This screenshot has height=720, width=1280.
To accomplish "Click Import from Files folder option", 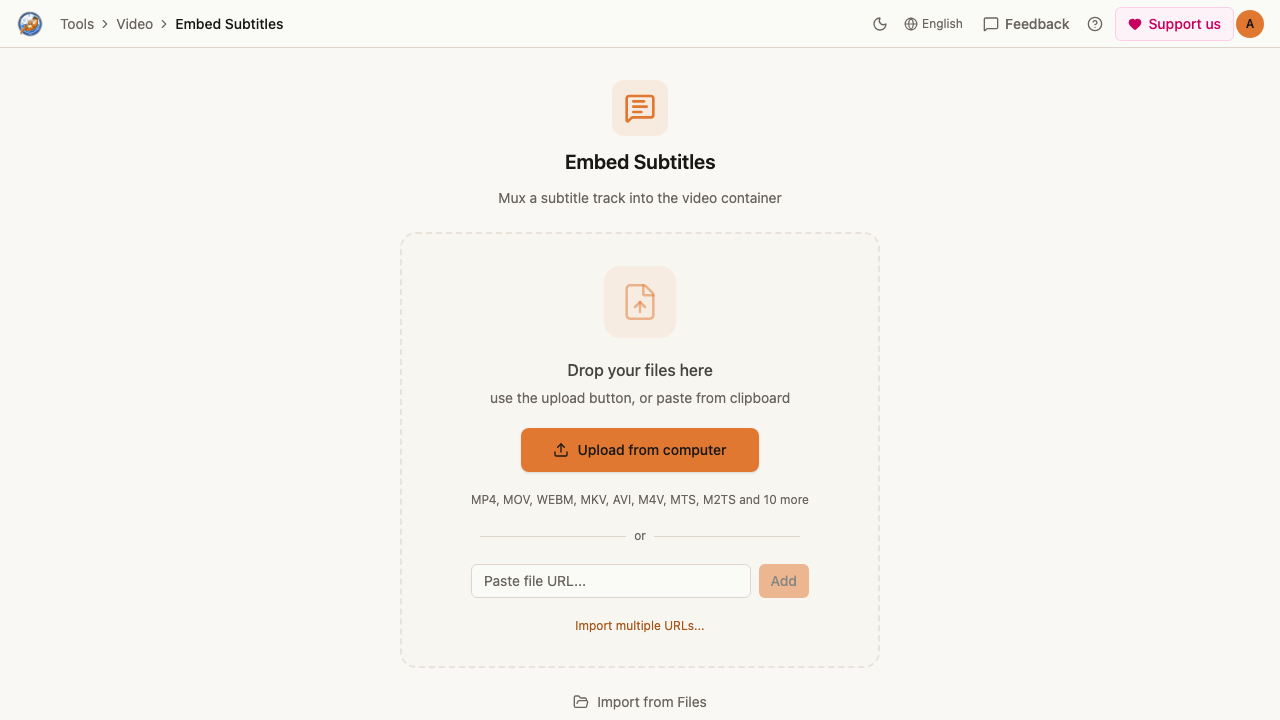I will 640,702.
